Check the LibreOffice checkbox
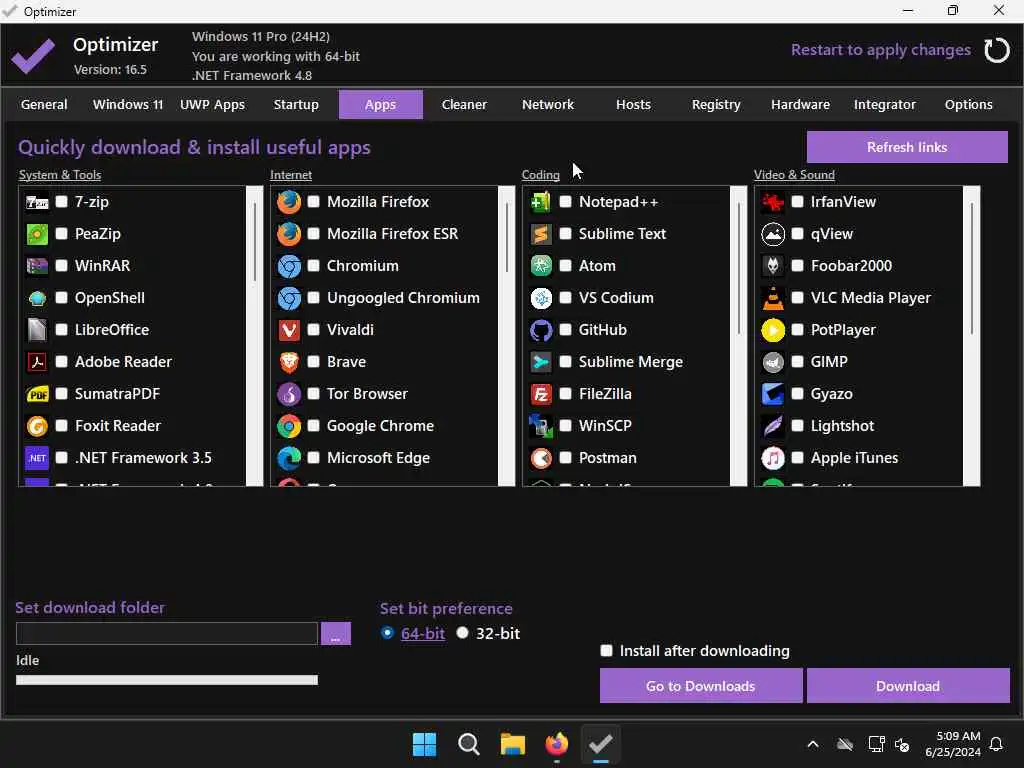The image size is (1024, 768). [x=61, y=330]
